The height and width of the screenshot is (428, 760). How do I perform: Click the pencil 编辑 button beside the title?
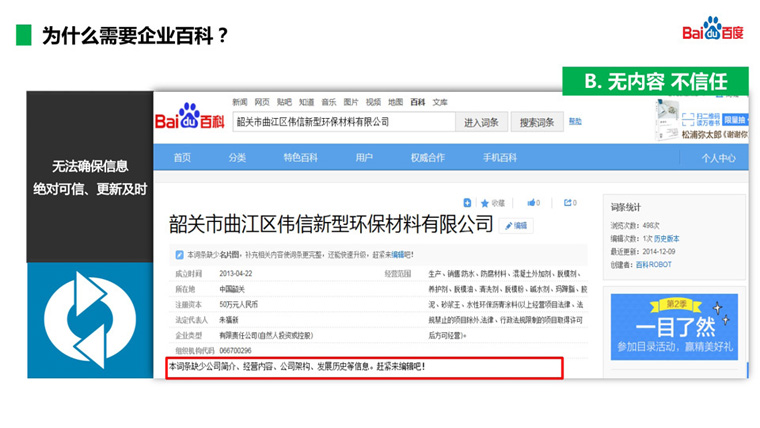coord(516,226)
